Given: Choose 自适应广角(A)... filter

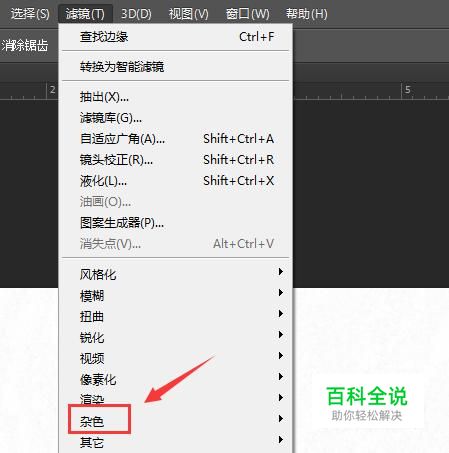Looking at the screenshot, I should [x=176, y=139].
